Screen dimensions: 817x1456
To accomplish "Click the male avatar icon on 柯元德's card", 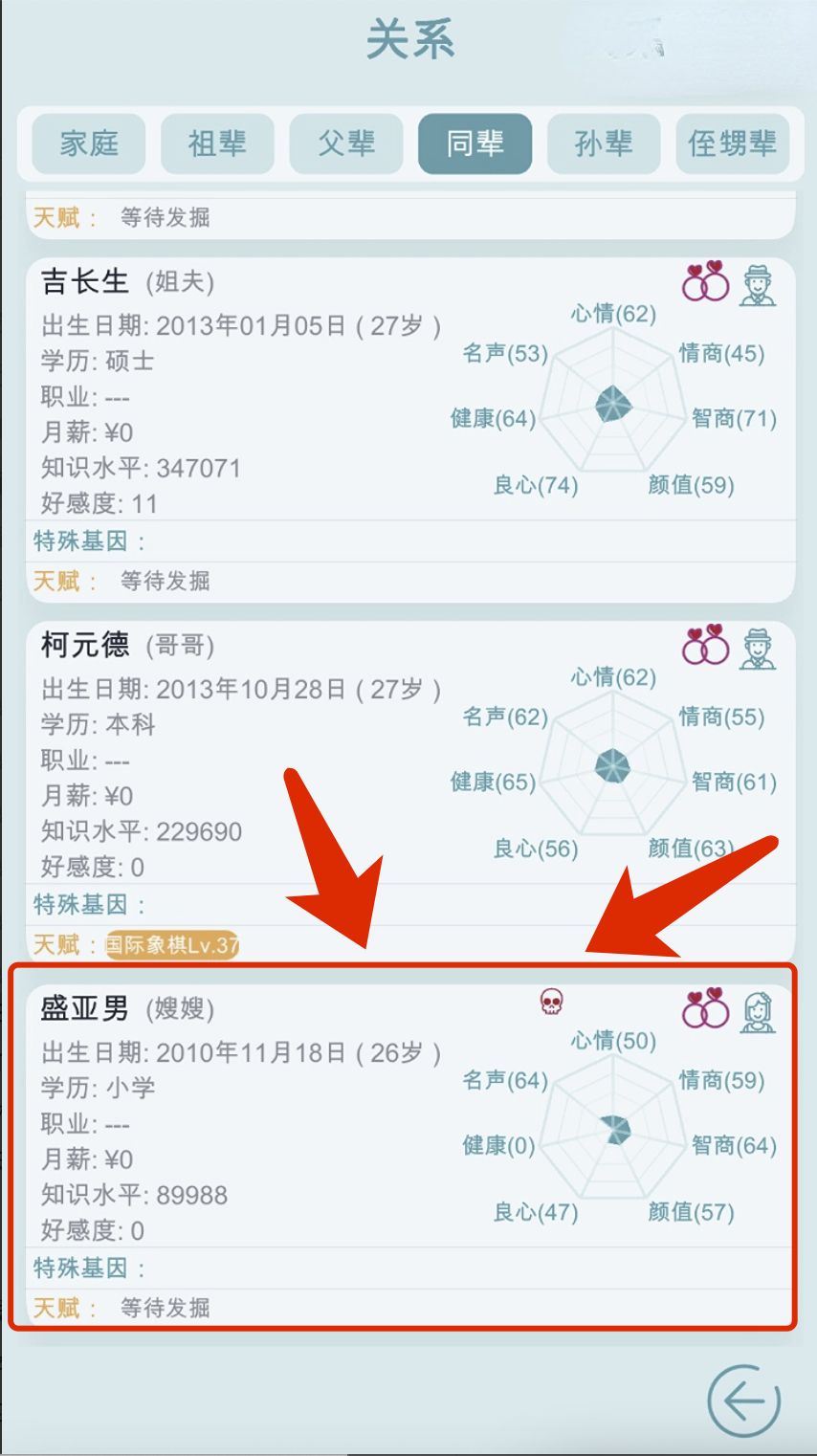I will point(758,648).
